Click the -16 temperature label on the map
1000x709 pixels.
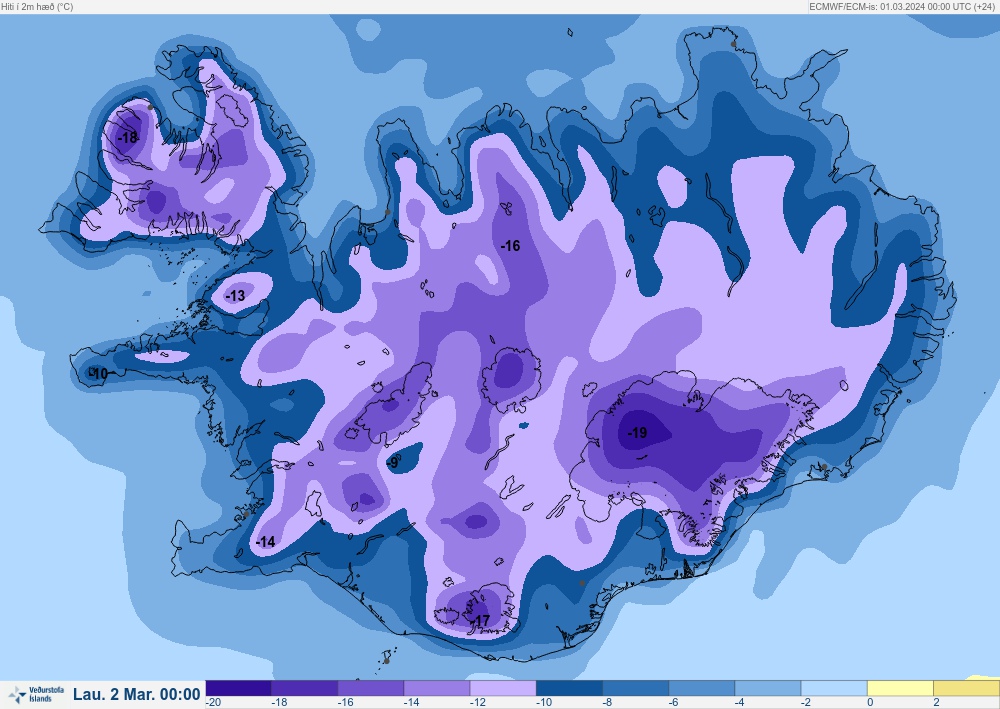(510, 245)
